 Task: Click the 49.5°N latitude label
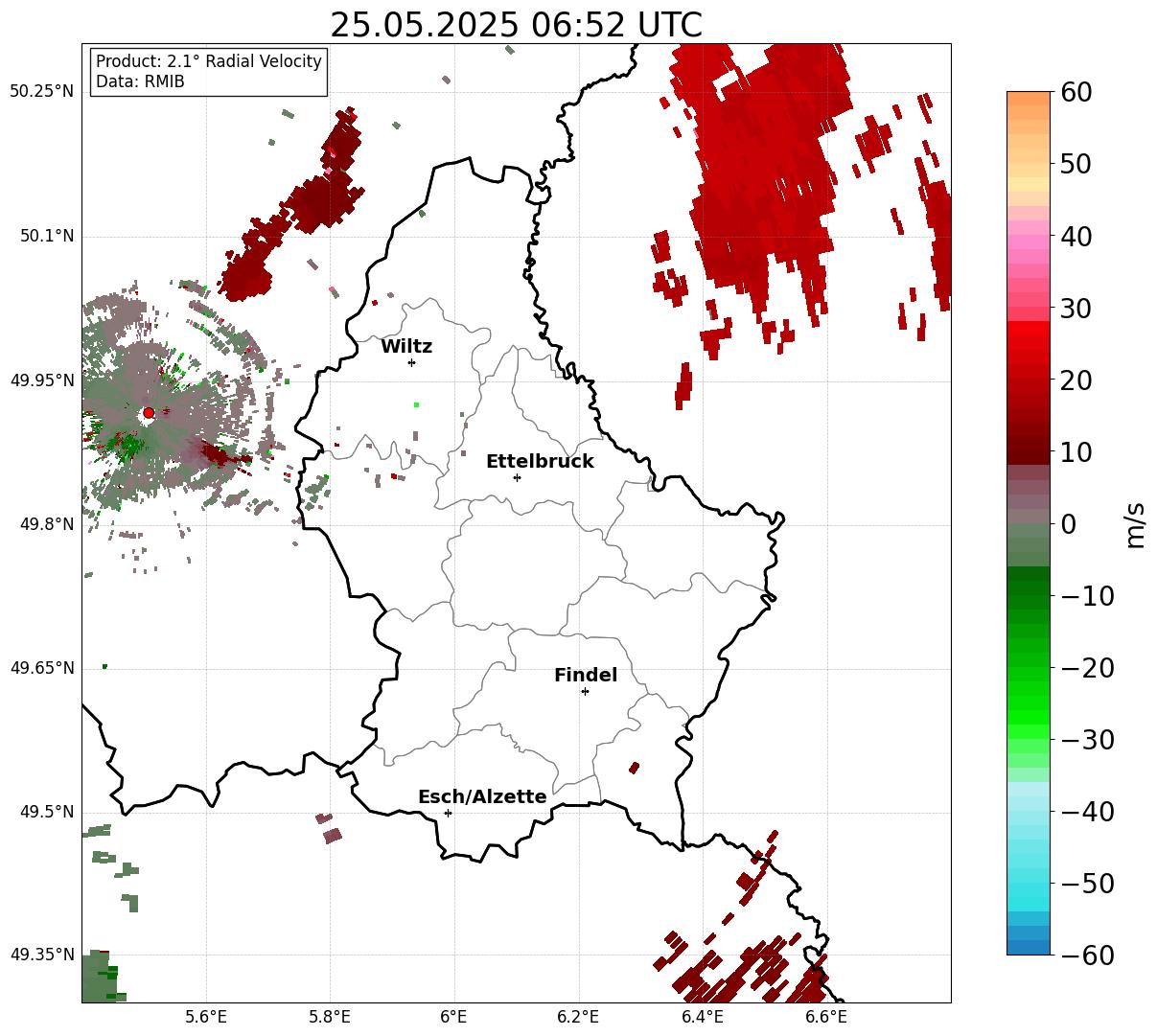pyautogui.click(x=46, y=812)
